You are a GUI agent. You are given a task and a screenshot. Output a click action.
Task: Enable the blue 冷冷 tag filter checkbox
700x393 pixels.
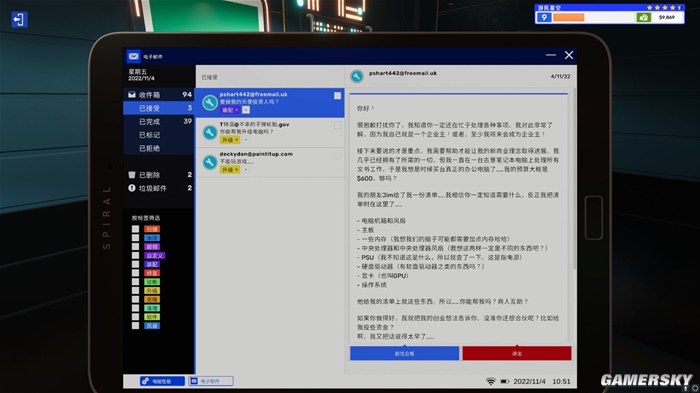pos(135,238)
